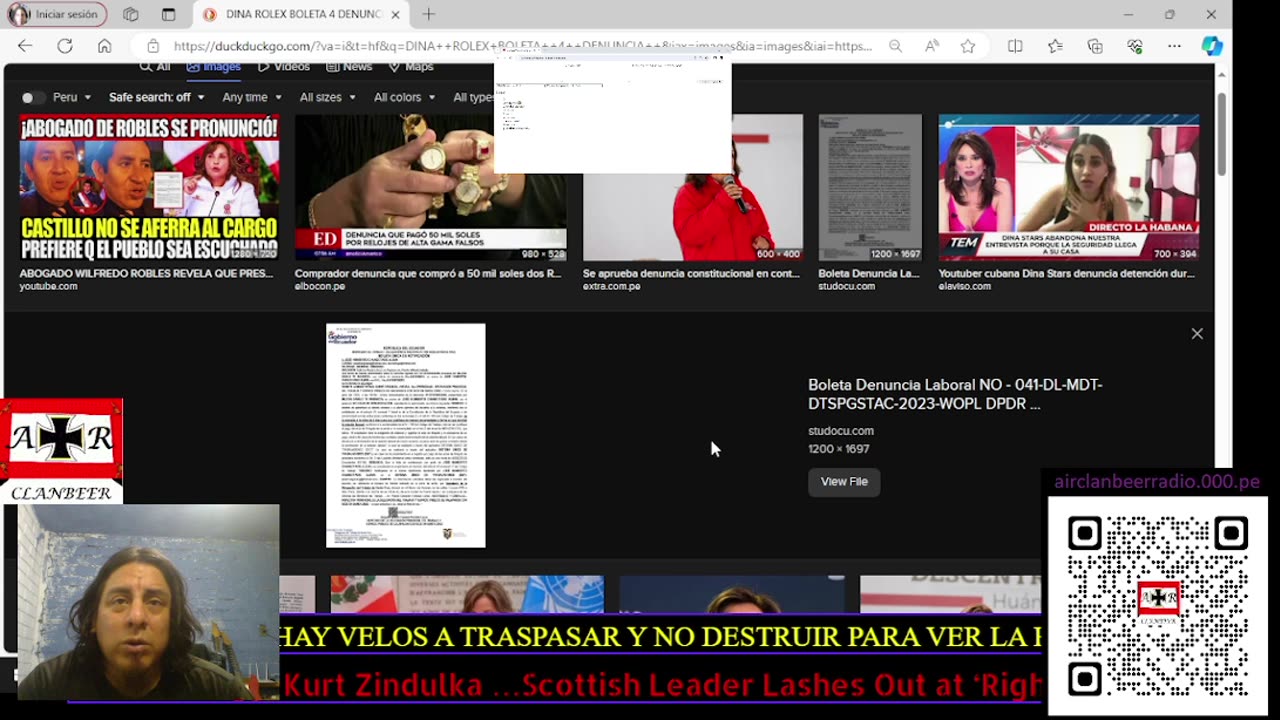The height and width of the screenshot is (720, 1280).
Task: Open the UN emblem image result in bottom row
Action: pos(467,594)
